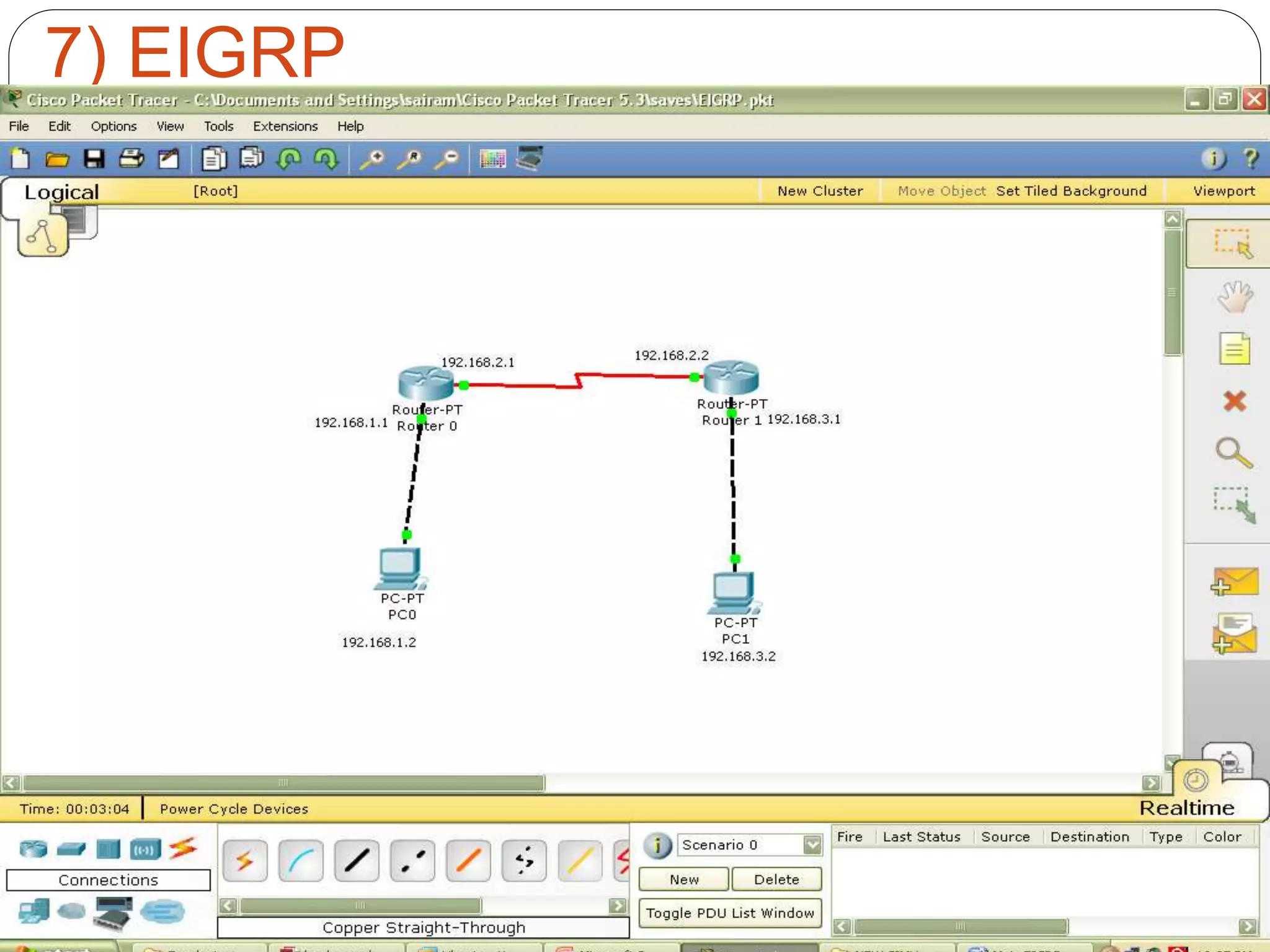Select the Switches device category

pos(71,848)
